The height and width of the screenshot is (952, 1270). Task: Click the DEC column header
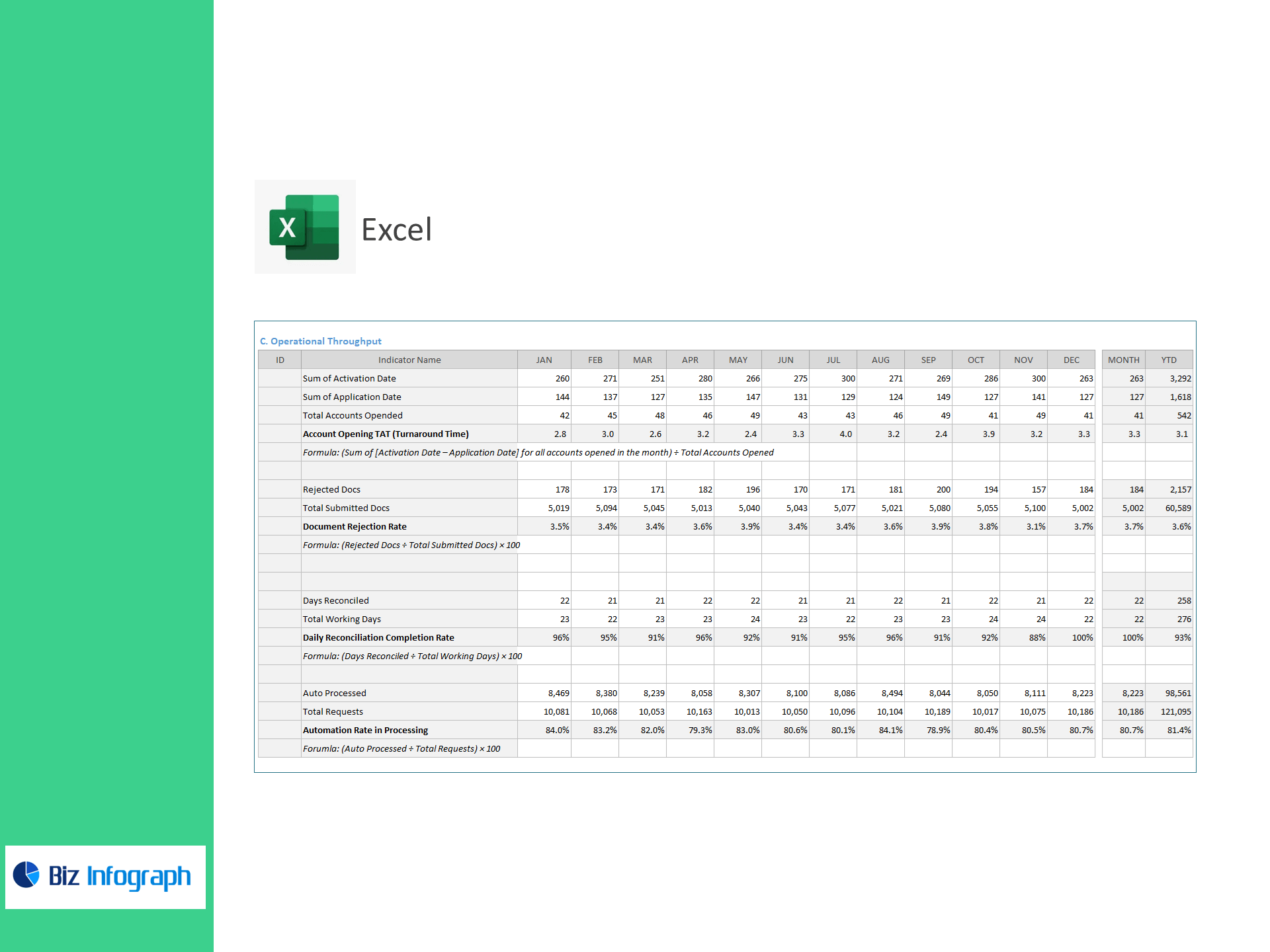point(1071,360)
